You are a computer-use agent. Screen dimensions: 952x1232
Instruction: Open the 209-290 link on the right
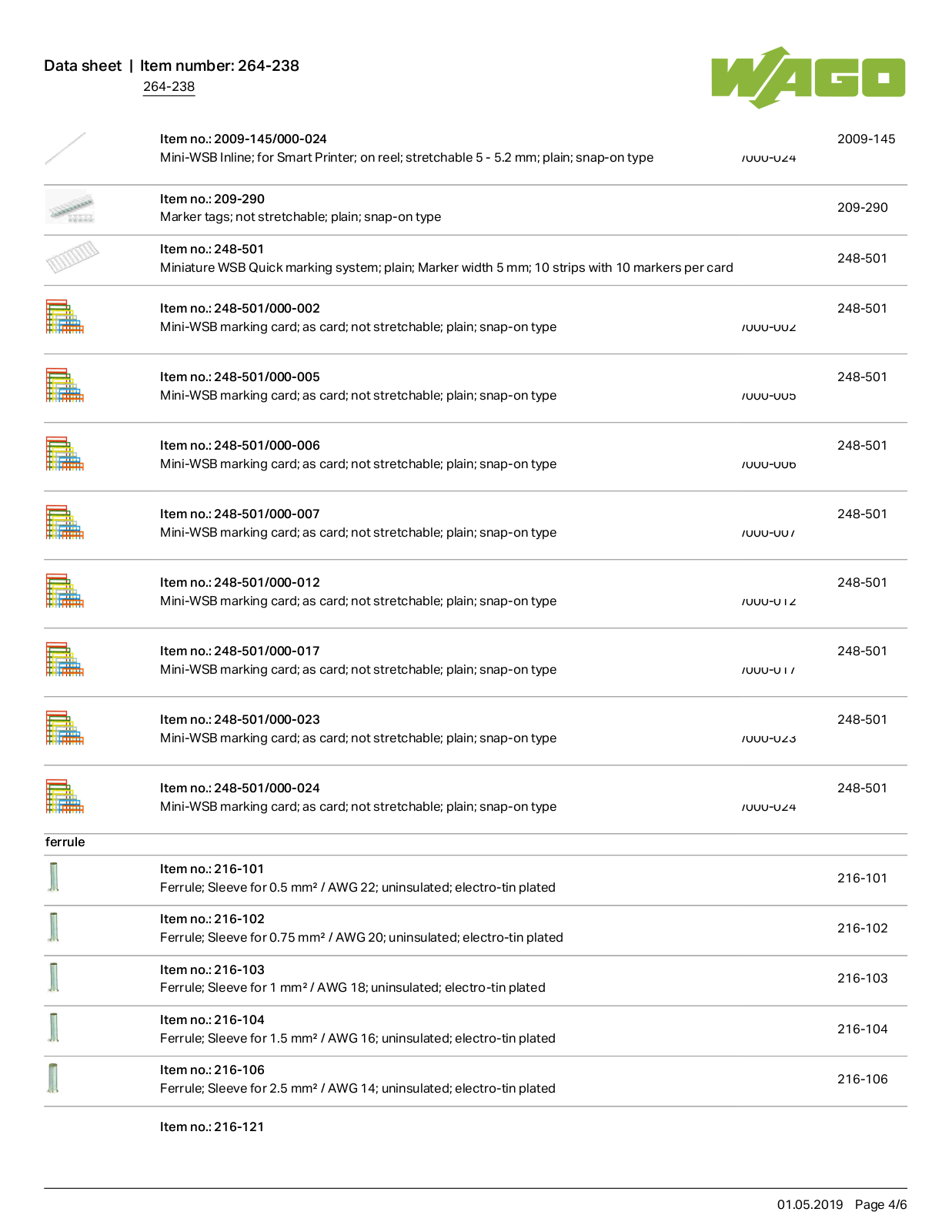pyautogui.click(x=862, y=208)
